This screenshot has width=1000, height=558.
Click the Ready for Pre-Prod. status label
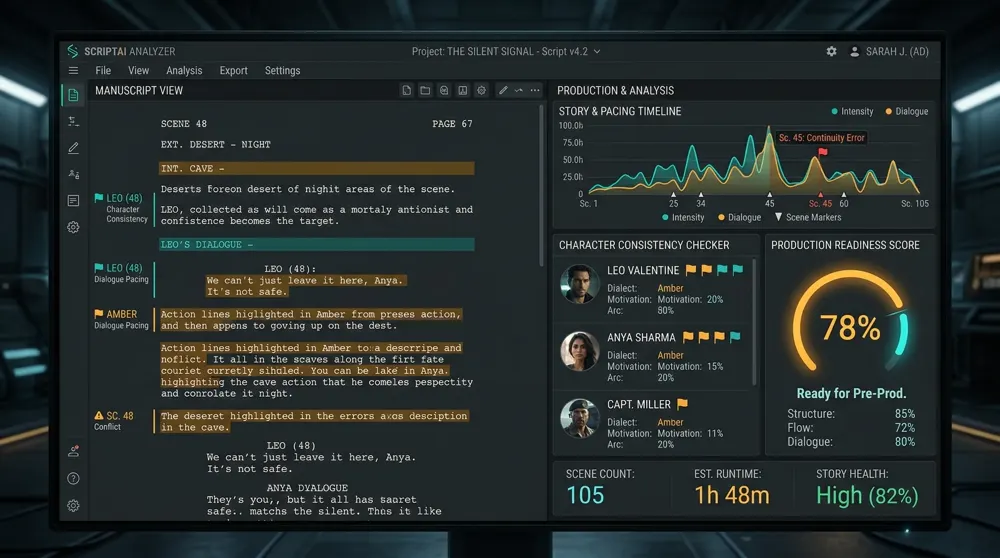tap(851, 393)
